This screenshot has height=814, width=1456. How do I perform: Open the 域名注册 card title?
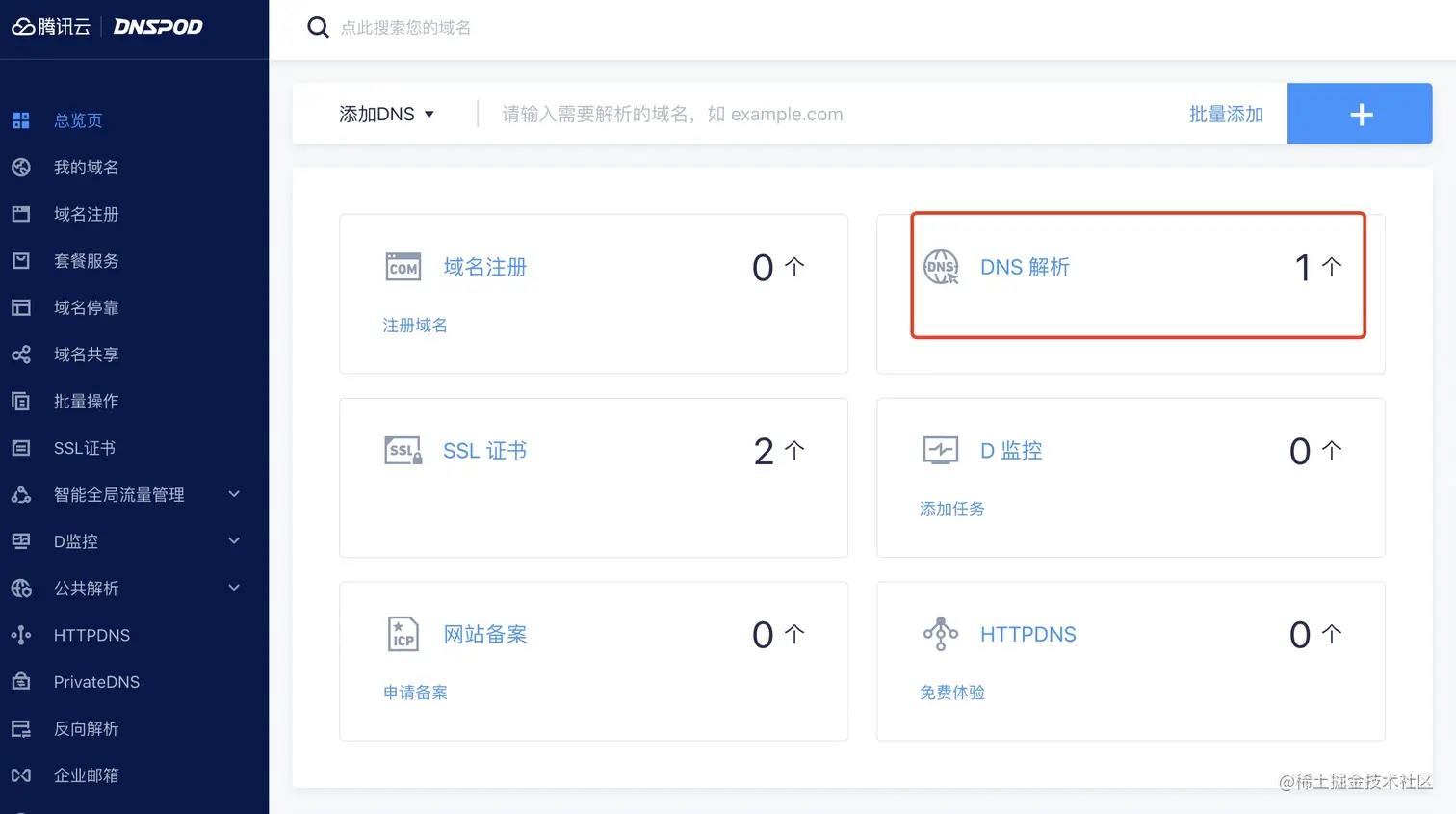pos(484,267)
